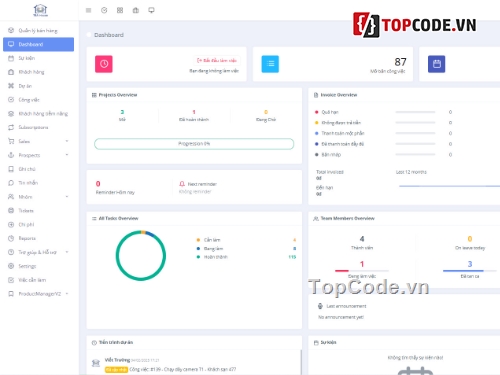This screenshot has width=500, height=375.
Task: Click the Đã thanh toán đầy đủ label
Action: (x=343, y=144)
